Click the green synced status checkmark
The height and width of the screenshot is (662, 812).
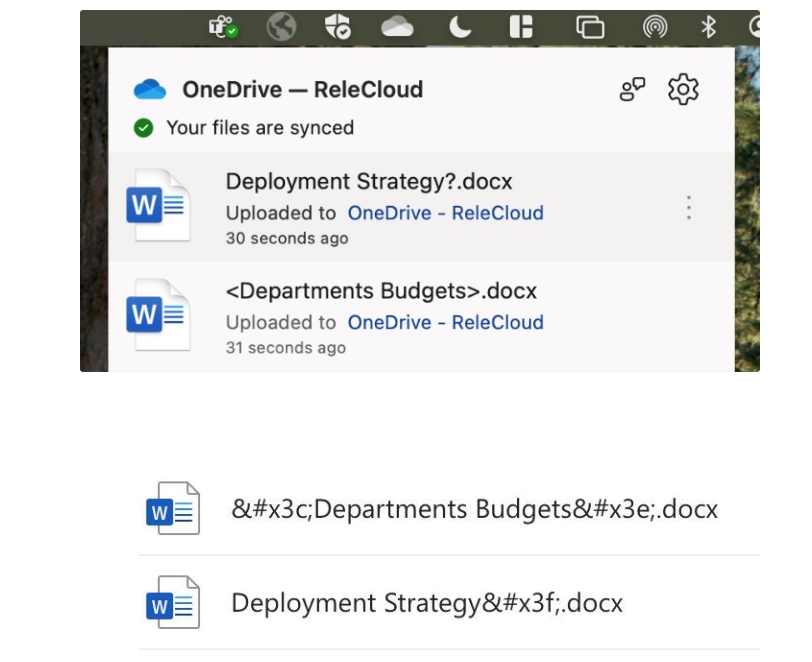[x=145, y=128]
